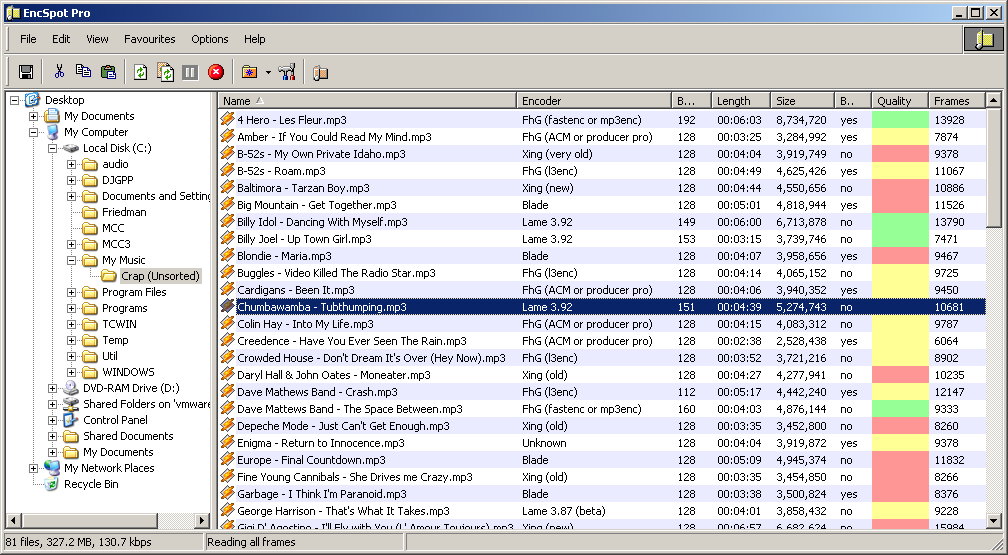The height and width of the screenshot is (555, 1008).
Task: Click the single-page green refresh icon
Action: 140,72
